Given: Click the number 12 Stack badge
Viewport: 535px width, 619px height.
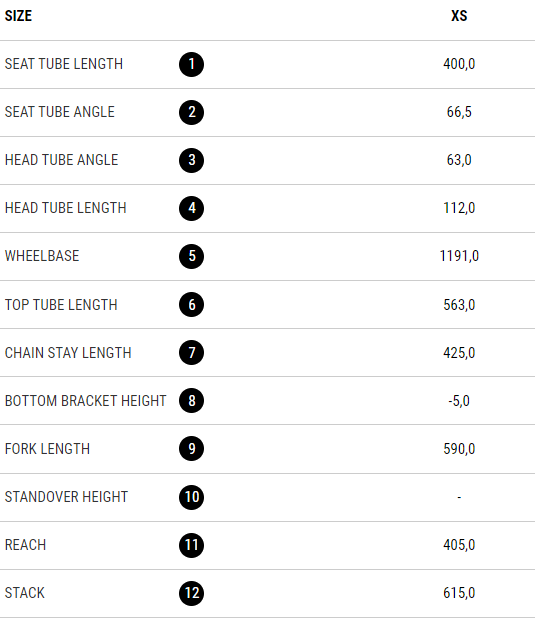Looking at the screenshot, I should [191, 593].
